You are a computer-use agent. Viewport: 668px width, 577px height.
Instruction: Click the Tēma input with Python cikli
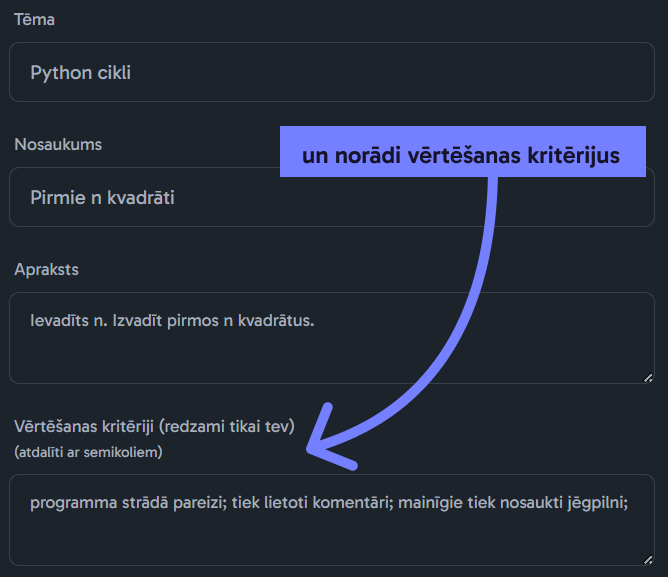[331, 72]
